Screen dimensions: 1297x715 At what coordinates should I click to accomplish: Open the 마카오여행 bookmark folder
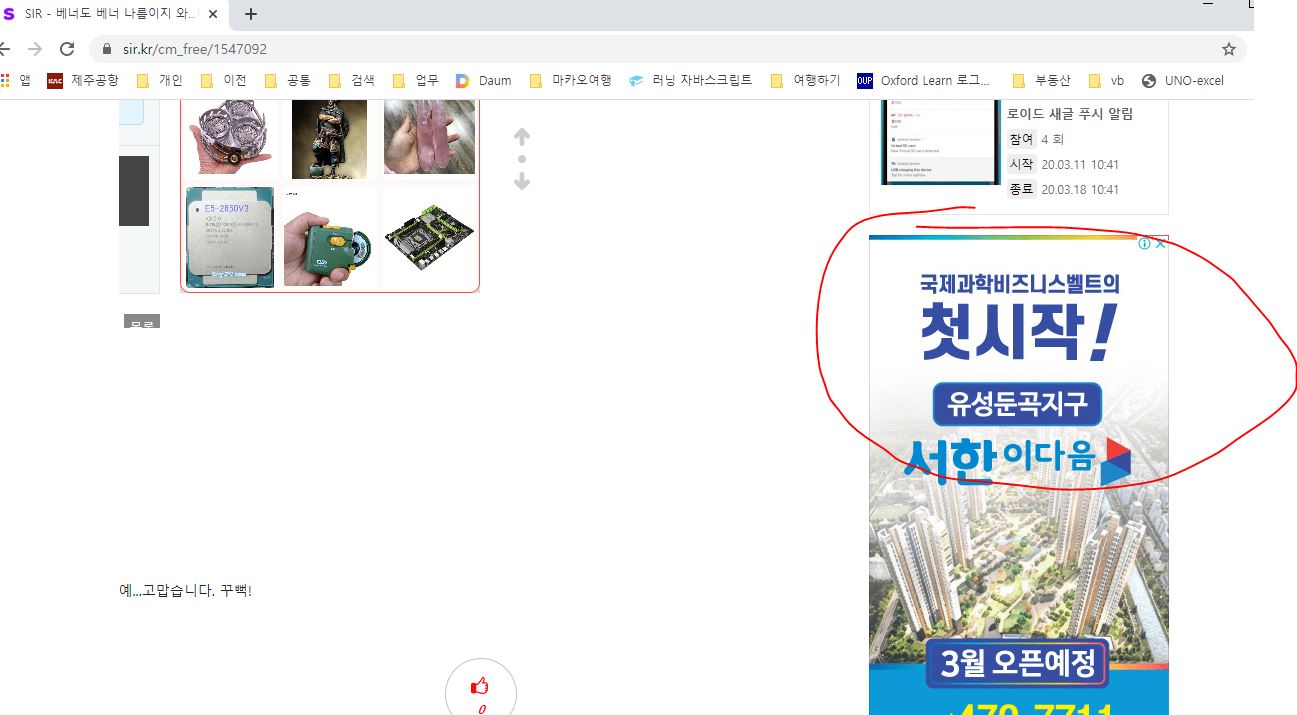pyautogui.click(x=570, y=81)
